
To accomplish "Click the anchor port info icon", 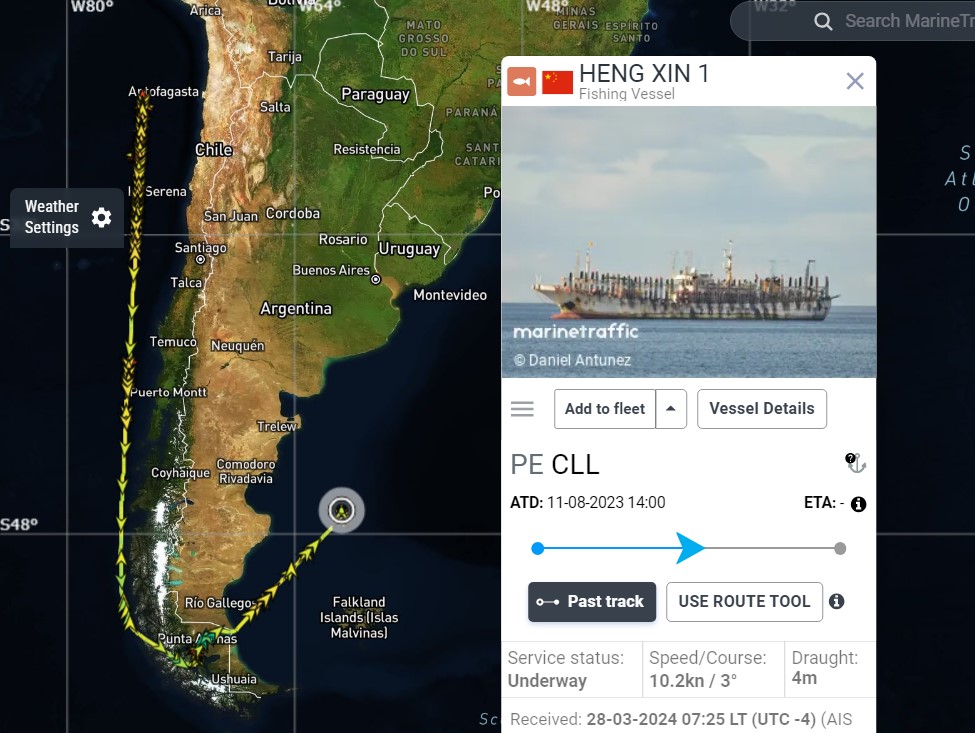I will click(856, 463).
